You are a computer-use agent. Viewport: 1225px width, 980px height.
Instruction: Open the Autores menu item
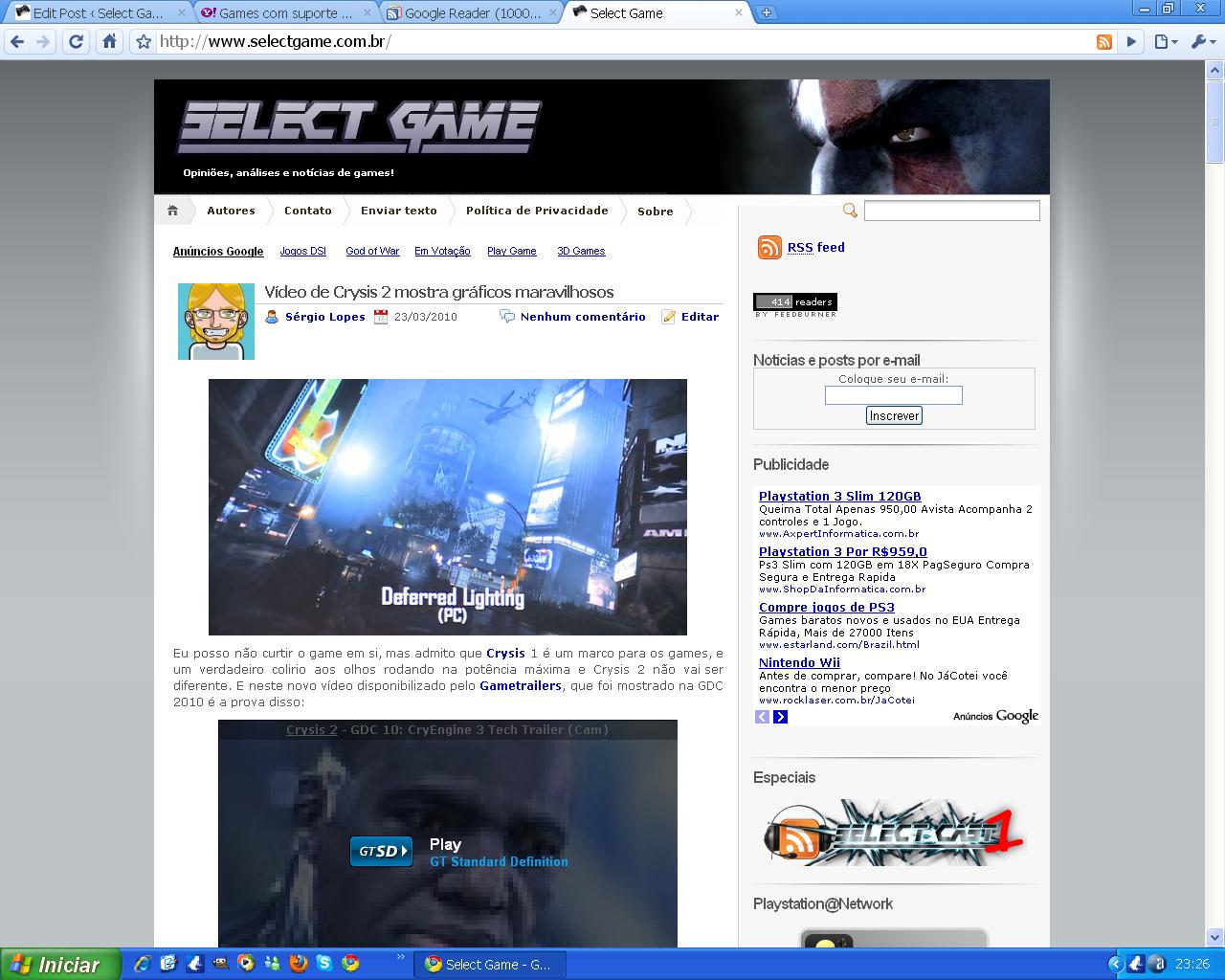coord(231,211)
